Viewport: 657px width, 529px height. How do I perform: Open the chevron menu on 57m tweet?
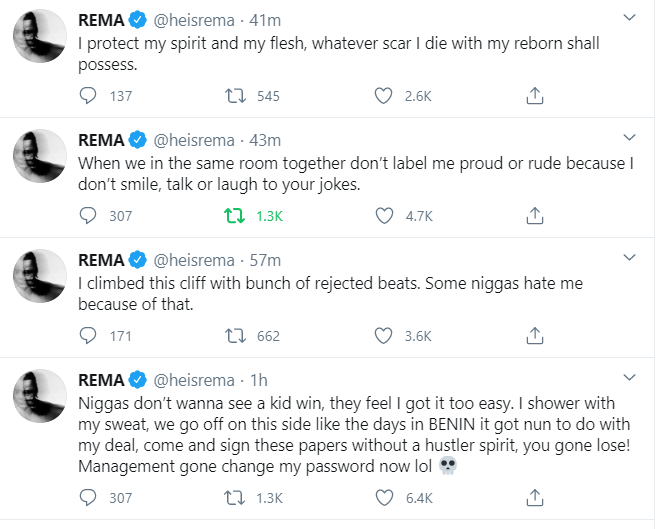click(628, 257)
